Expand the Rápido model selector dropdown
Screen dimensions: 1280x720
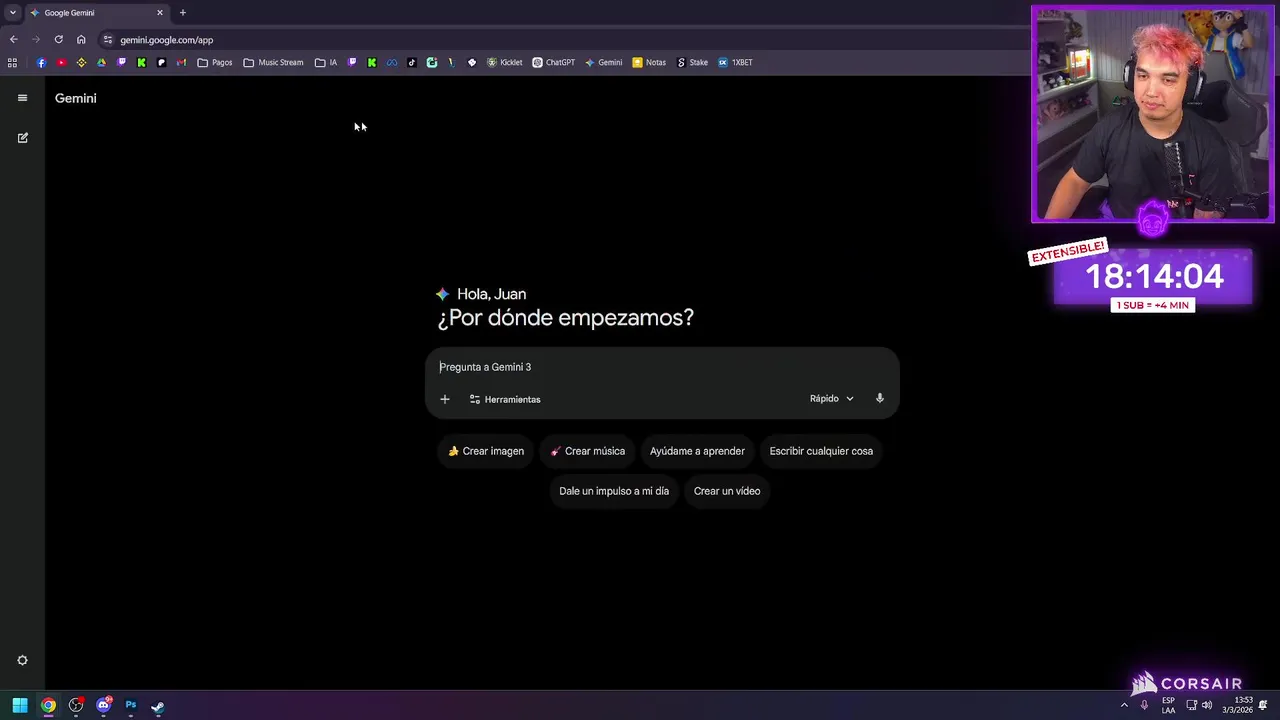[832, 398]
